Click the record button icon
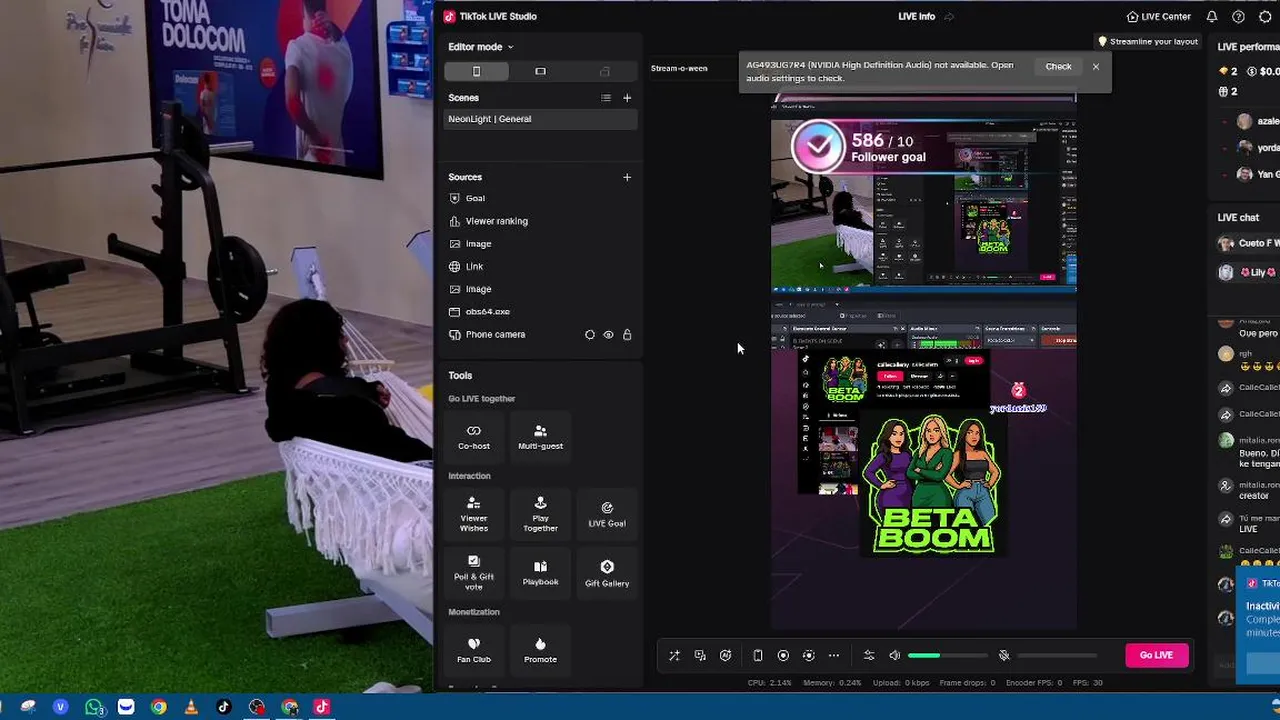 coord(783,656)
